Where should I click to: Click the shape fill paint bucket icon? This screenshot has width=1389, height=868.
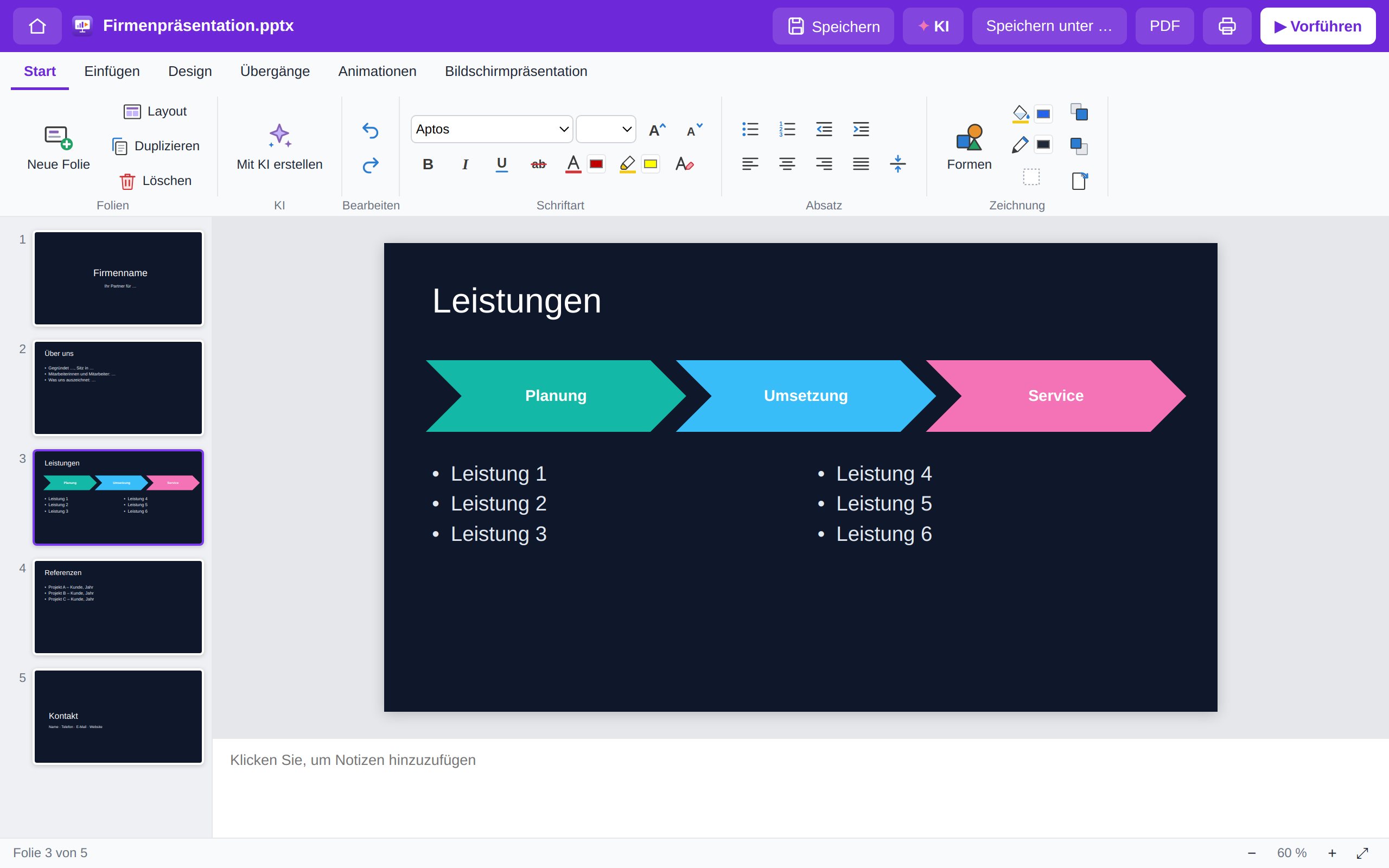tap(1020, 113)
